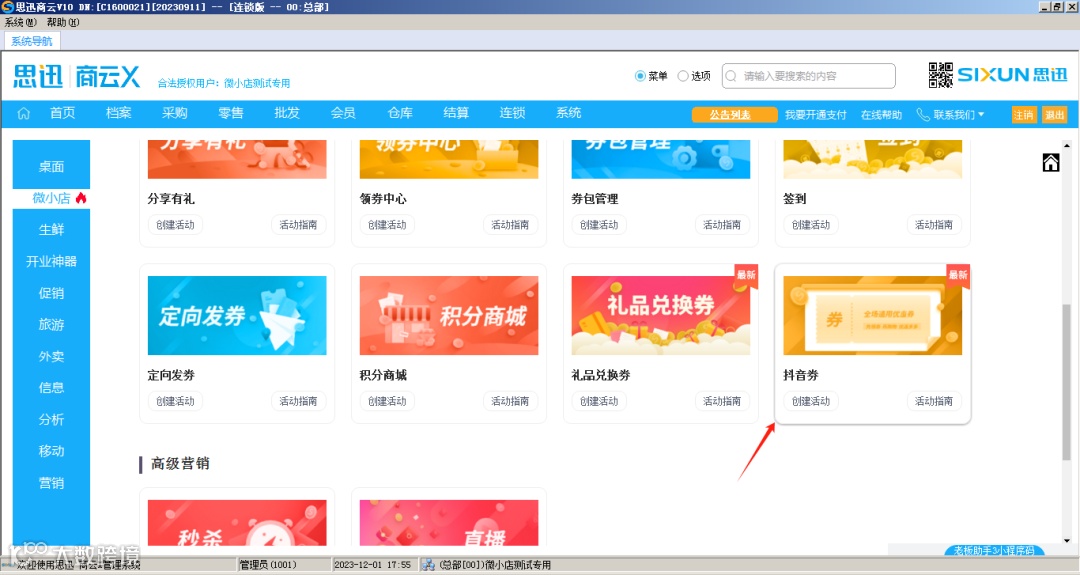
Task: Open the 帮助 menu in menu bar
Action: [63, 22]
